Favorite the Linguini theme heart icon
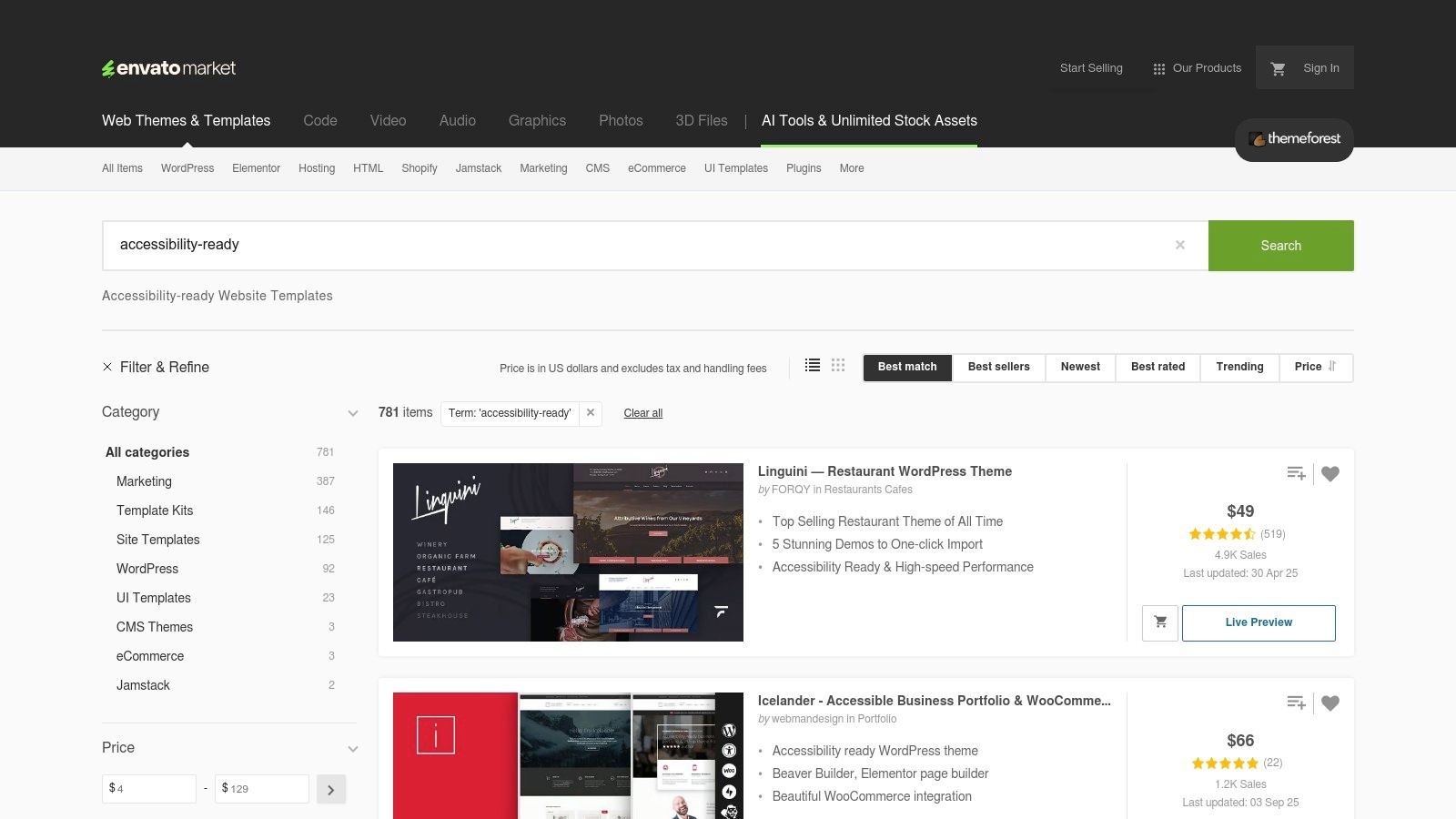This screenshot has height=819, width=1456. click(1330, 473)
